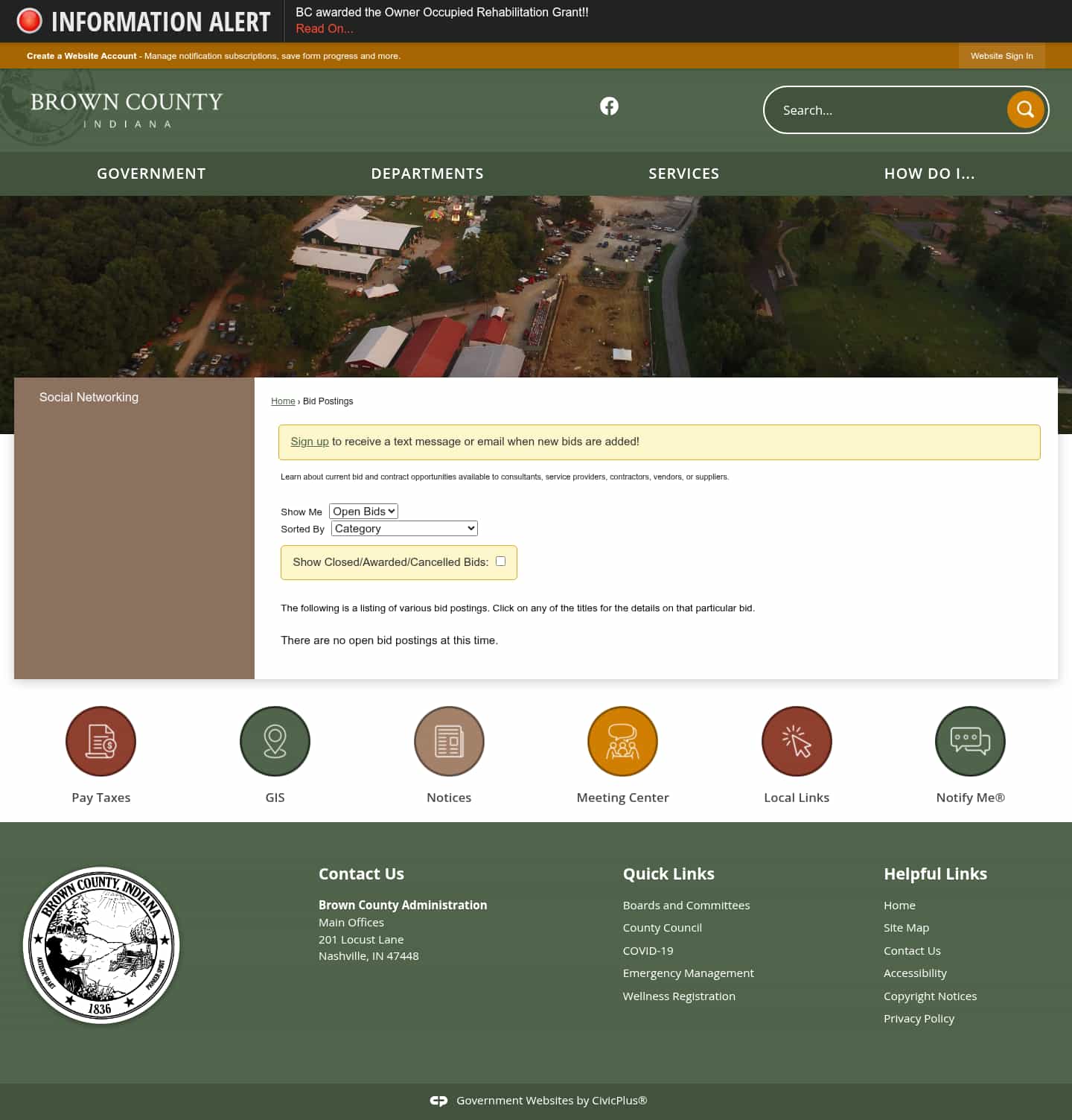The image size is (1072, 1120).
Task: Enable Show Closed/Awarded/Cancelled Bids
Action: tap(501, 561)
